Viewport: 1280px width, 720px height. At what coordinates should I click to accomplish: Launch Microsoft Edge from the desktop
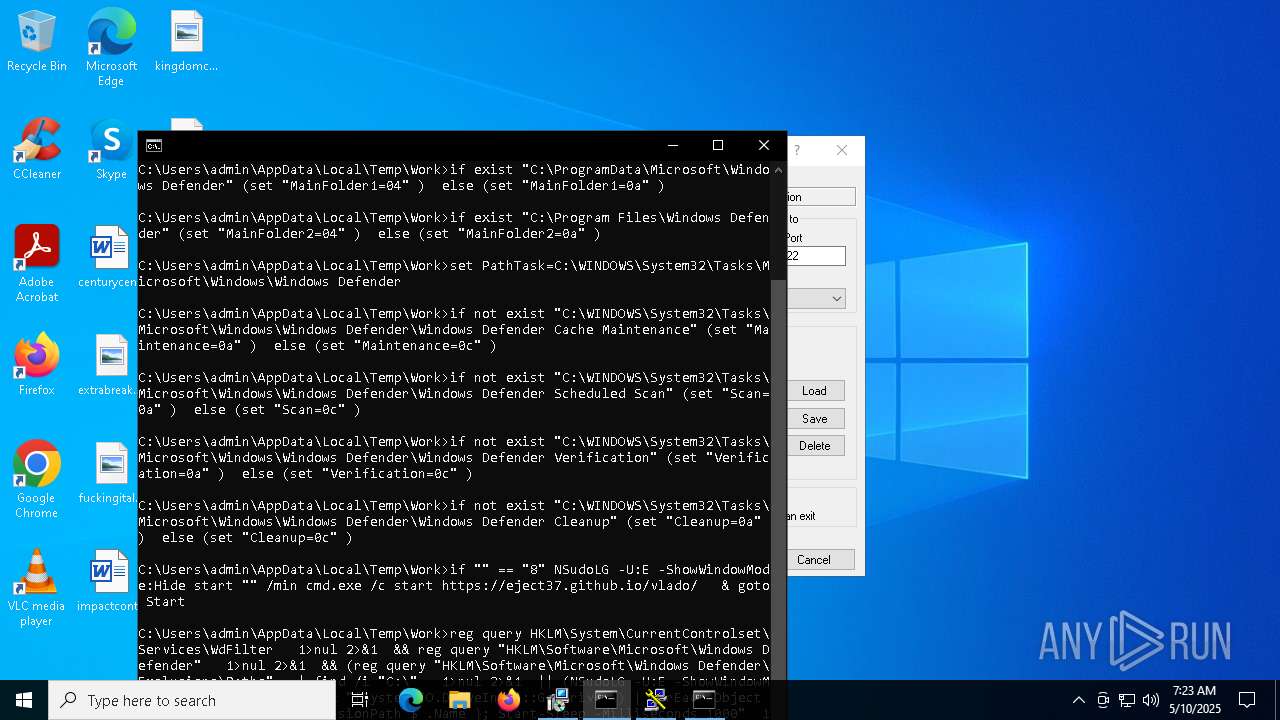(x=111, y=47)
